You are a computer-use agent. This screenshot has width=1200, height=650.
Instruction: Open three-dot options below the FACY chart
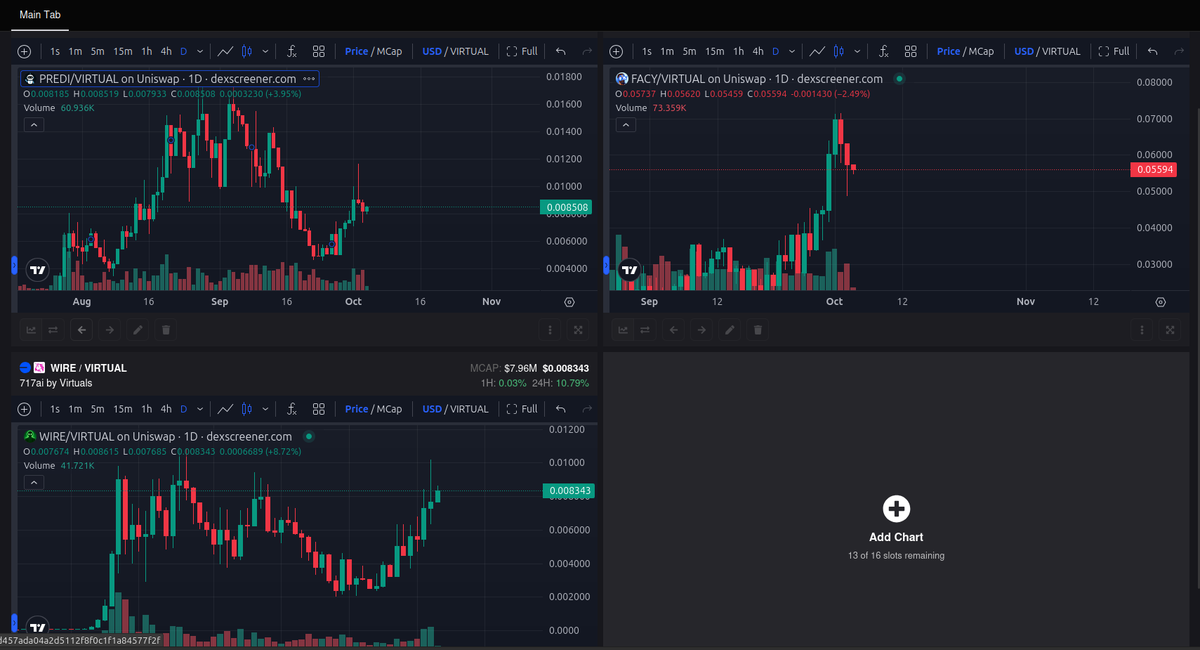pyautogui.click(x=1142, y=329)
